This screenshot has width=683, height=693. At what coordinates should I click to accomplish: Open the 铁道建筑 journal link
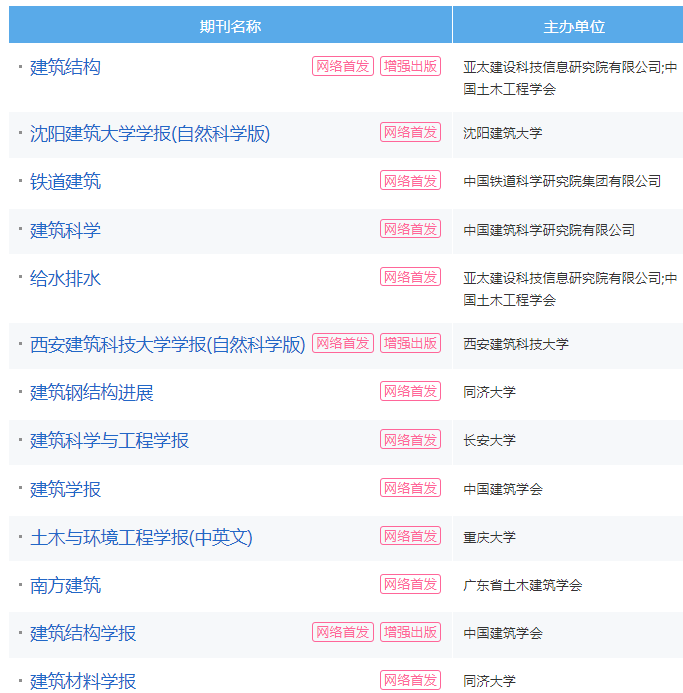click(65, 182)
